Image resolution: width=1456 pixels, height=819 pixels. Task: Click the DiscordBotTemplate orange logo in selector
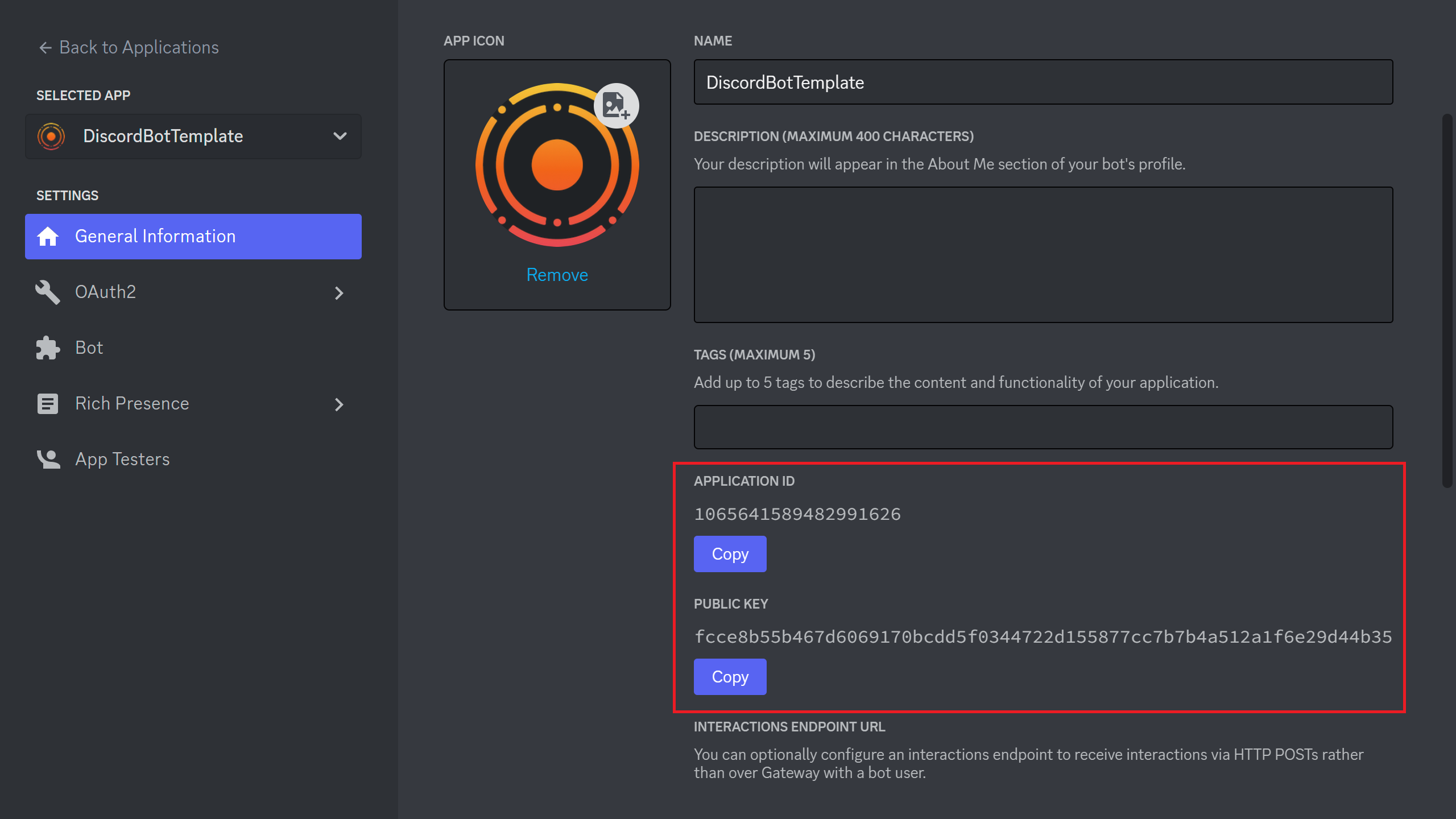[x=51, y=136]
